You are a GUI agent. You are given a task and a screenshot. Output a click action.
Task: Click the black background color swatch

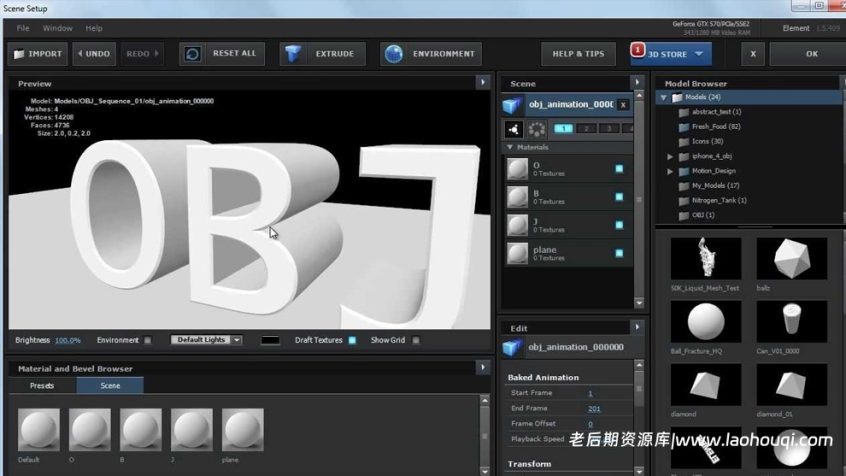(x=270, y=341)
